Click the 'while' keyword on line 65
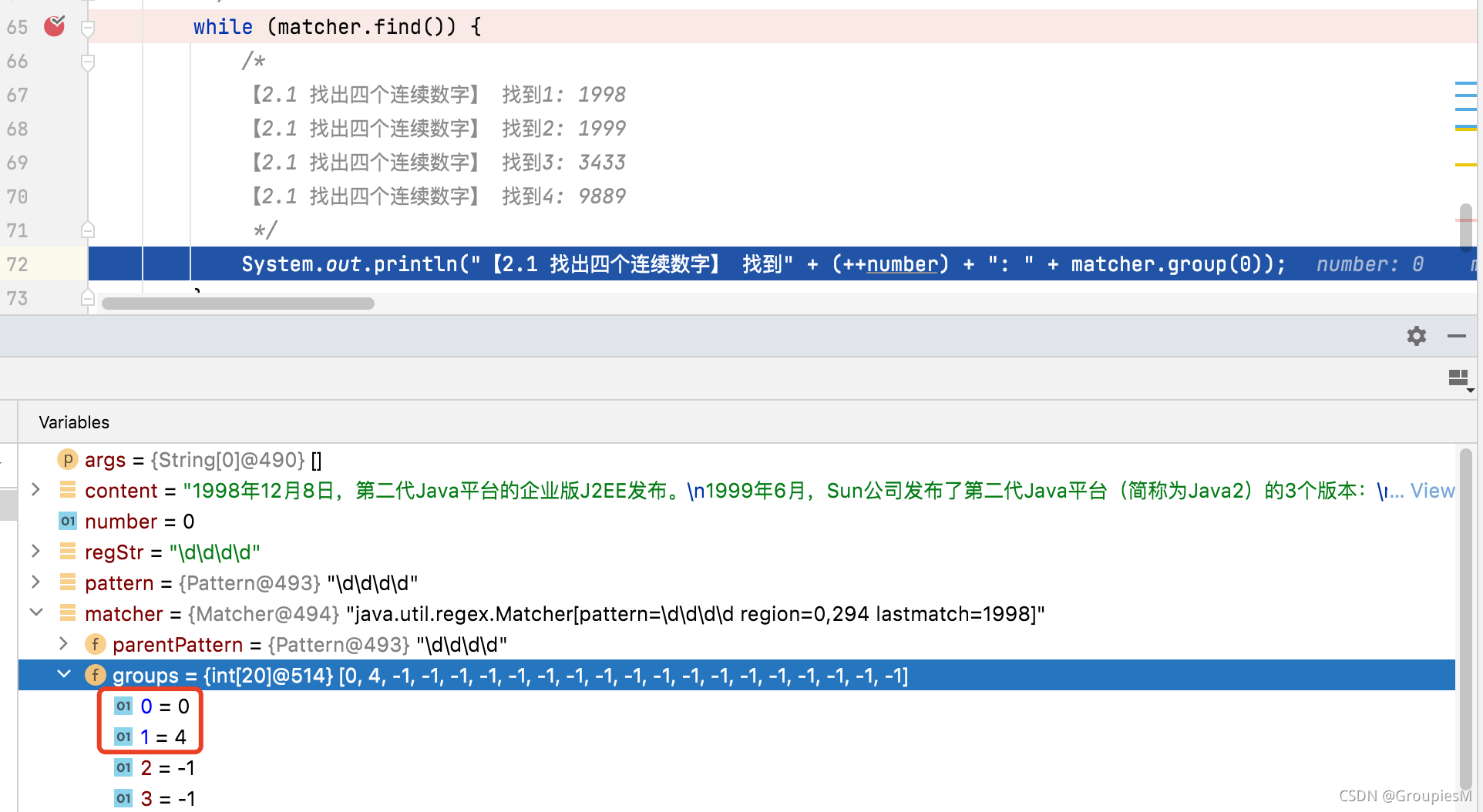 223,27
